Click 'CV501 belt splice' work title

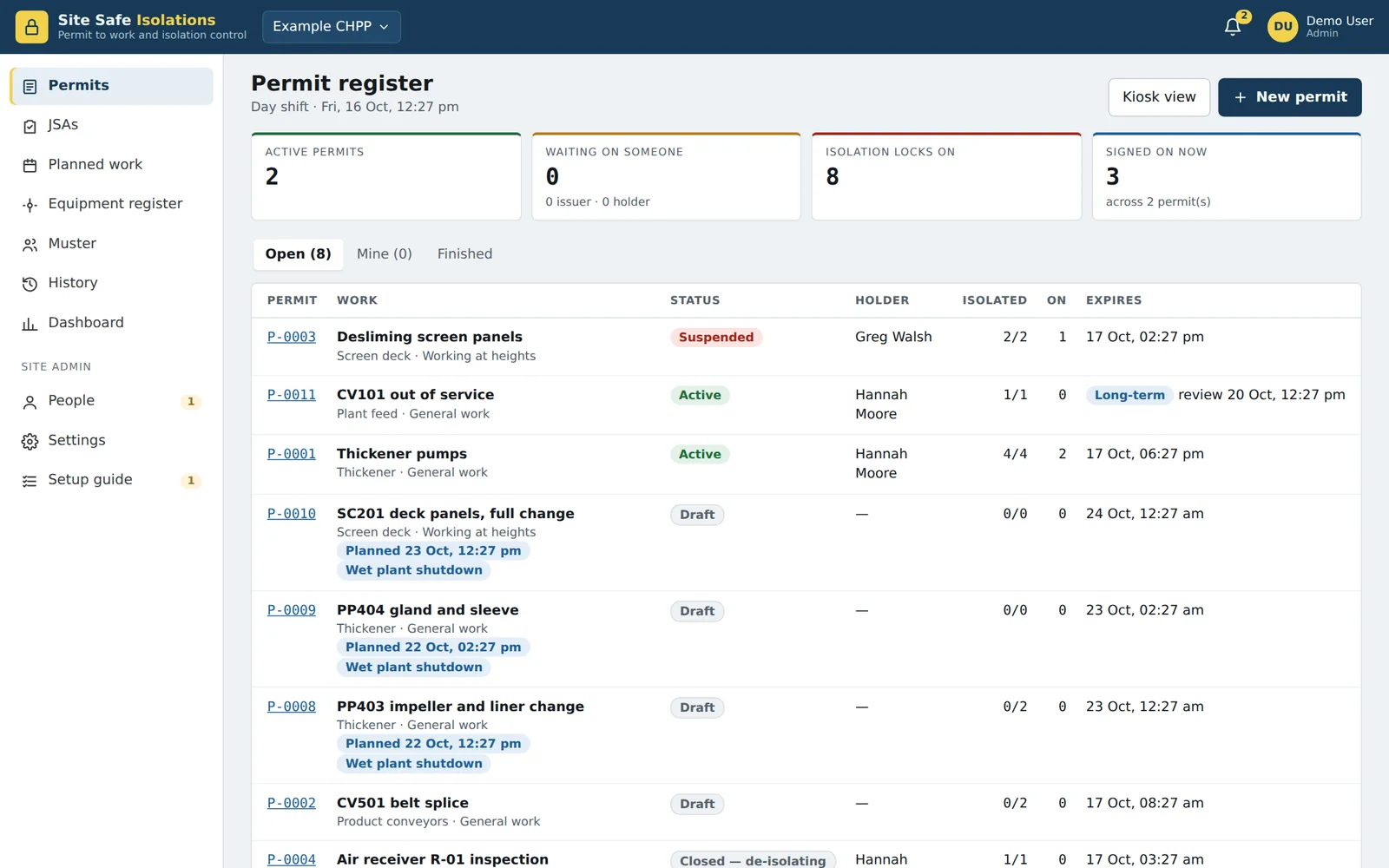(403, 803)
